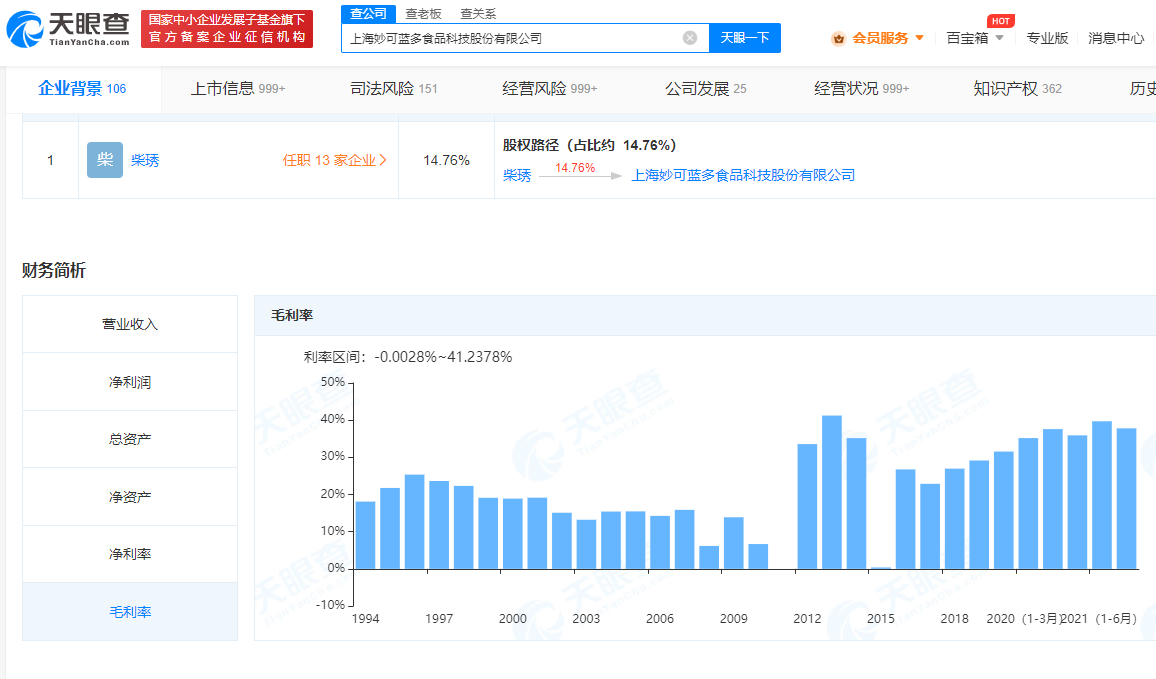The height and width of the screenshot is (679, 1156).
Task: Open the TianYanCha home logo
Action: [68, 29]
